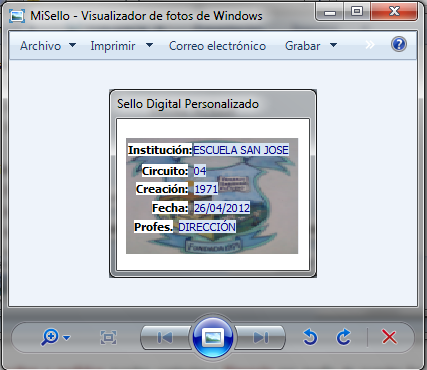Show hidden toolbar commands via double chevron

(x=370, y=45)
